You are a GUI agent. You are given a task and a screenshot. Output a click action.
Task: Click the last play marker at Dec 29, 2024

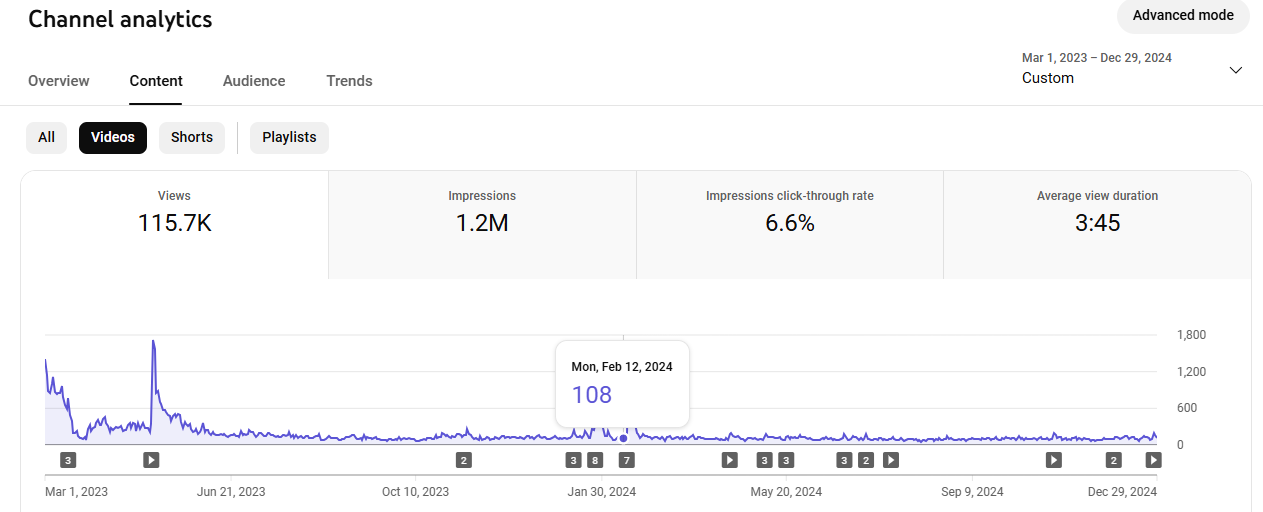[1153, 460]
